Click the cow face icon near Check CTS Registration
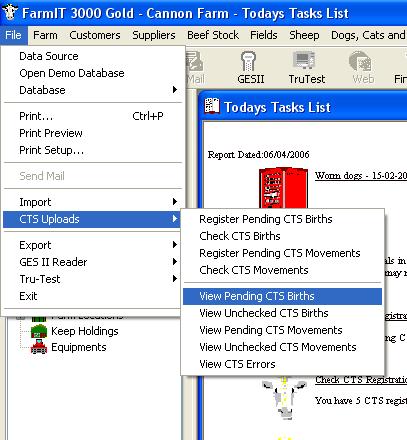The height and width of the screenshot is (440, 407). (x=284, y=397)
